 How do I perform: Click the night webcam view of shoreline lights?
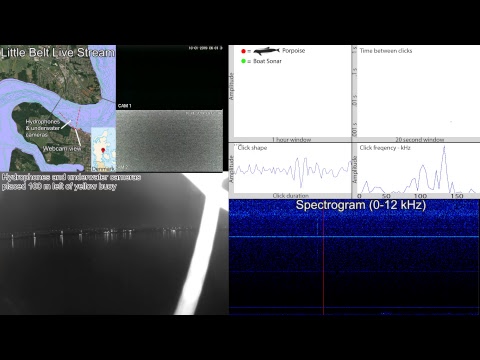click(114, 244)
